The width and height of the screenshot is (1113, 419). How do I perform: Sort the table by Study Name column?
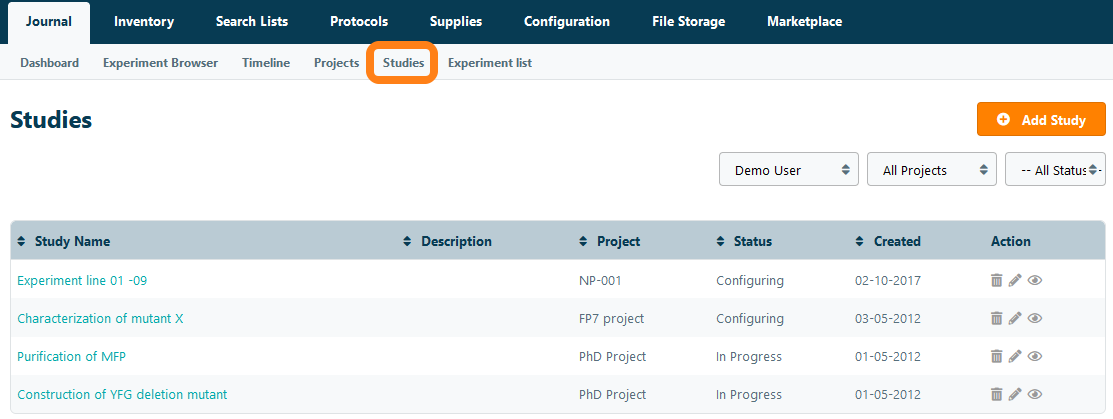[x=71, y=241]
